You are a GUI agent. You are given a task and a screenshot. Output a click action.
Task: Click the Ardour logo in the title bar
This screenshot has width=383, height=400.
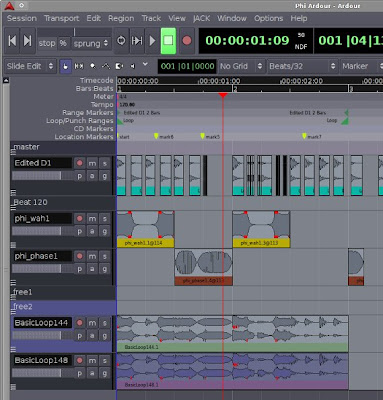click(x=9, y=5)
